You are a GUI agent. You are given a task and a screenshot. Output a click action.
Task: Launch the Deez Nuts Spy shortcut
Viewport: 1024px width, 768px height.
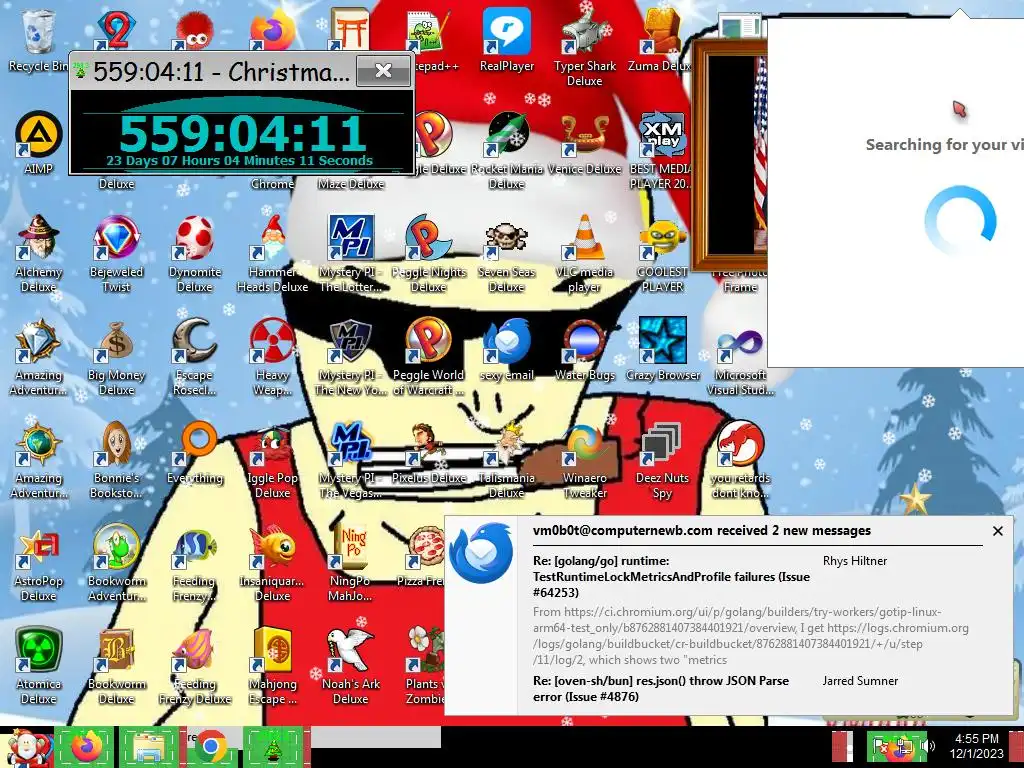click(x=662, y=459)
